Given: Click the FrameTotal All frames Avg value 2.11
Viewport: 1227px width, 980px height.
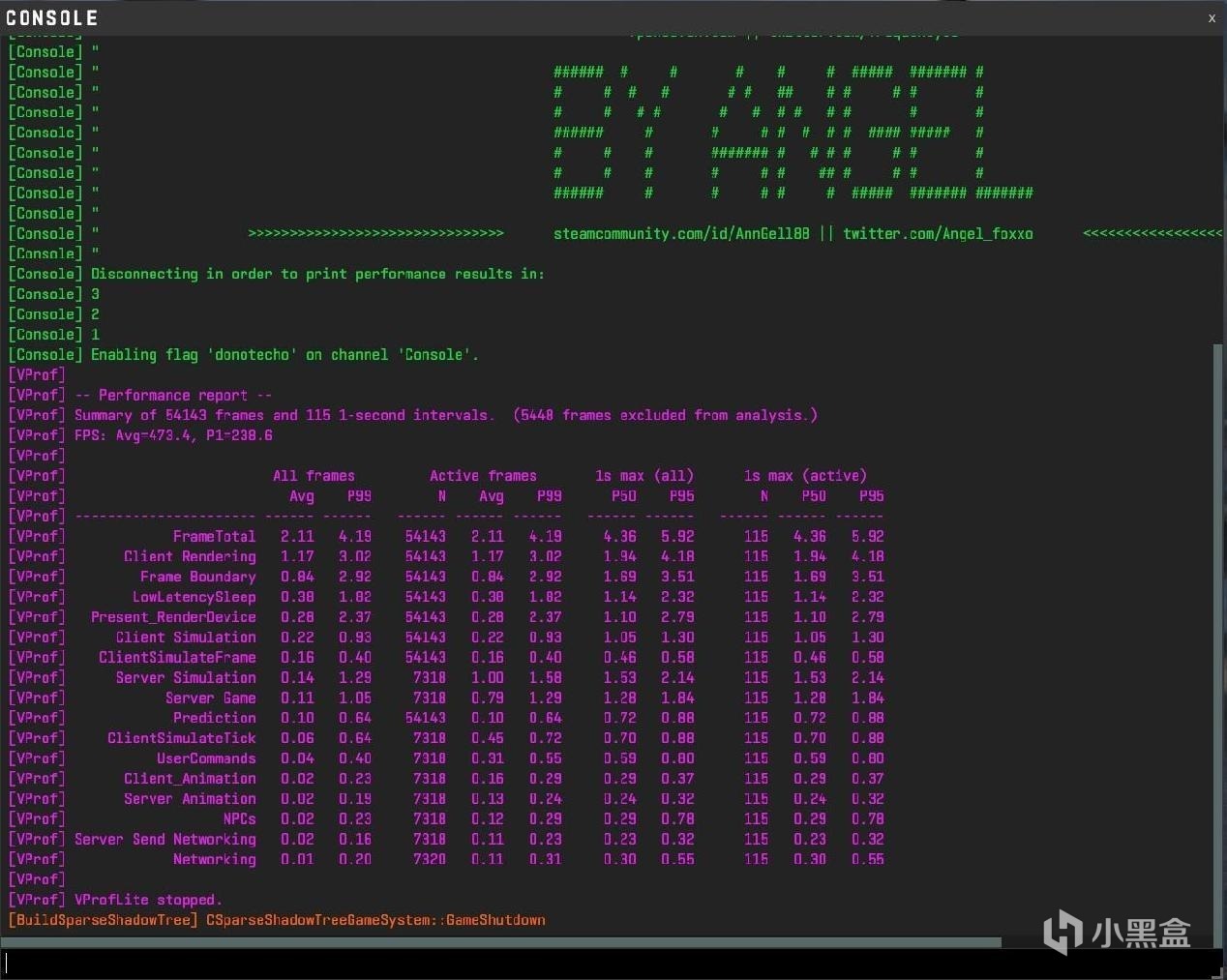Looking at the screenshot, I should coord(297,536).
